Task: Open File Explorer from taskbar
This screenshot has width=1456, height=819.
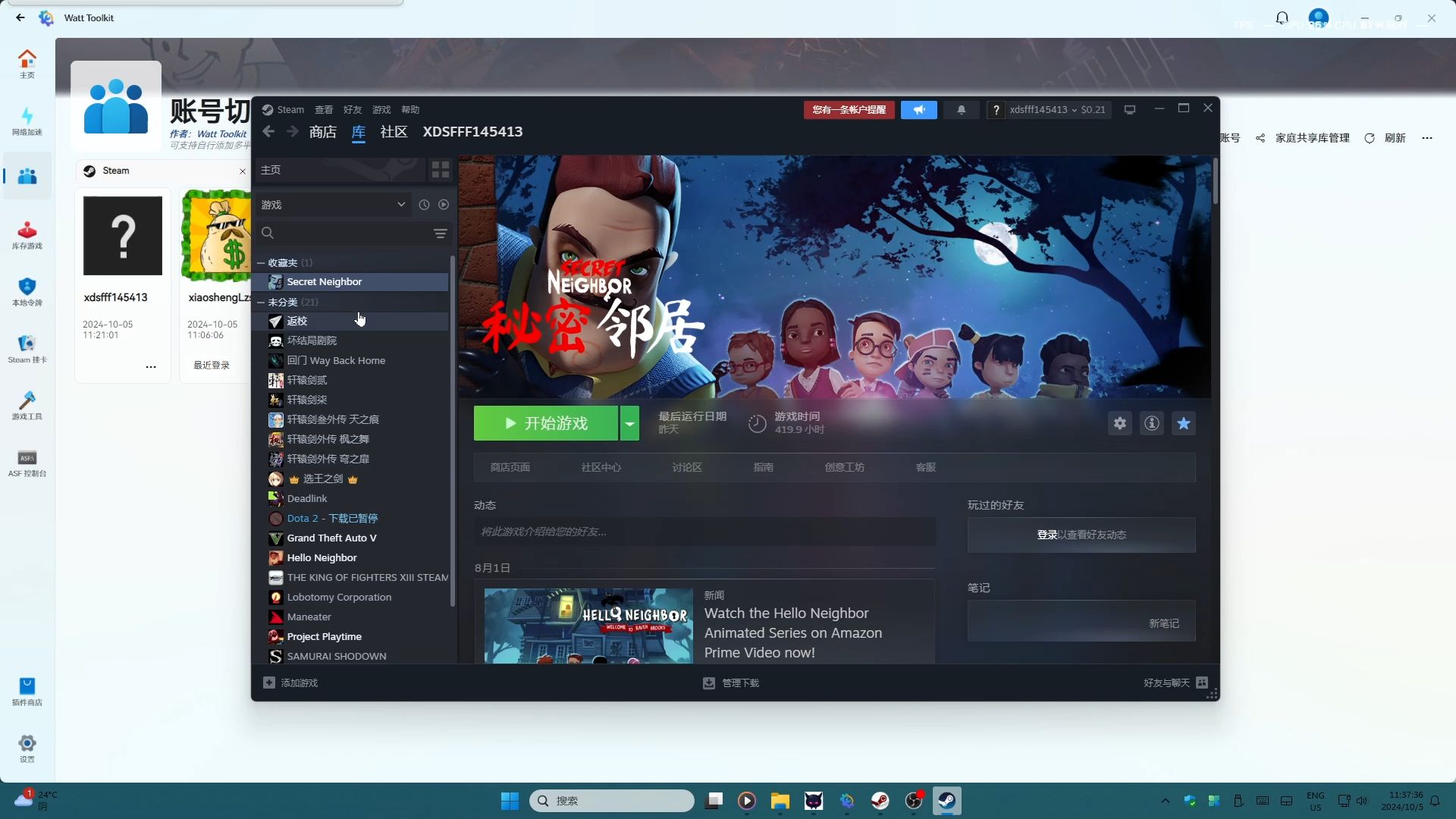Action: pyautogui.click(x=780, y=801)
